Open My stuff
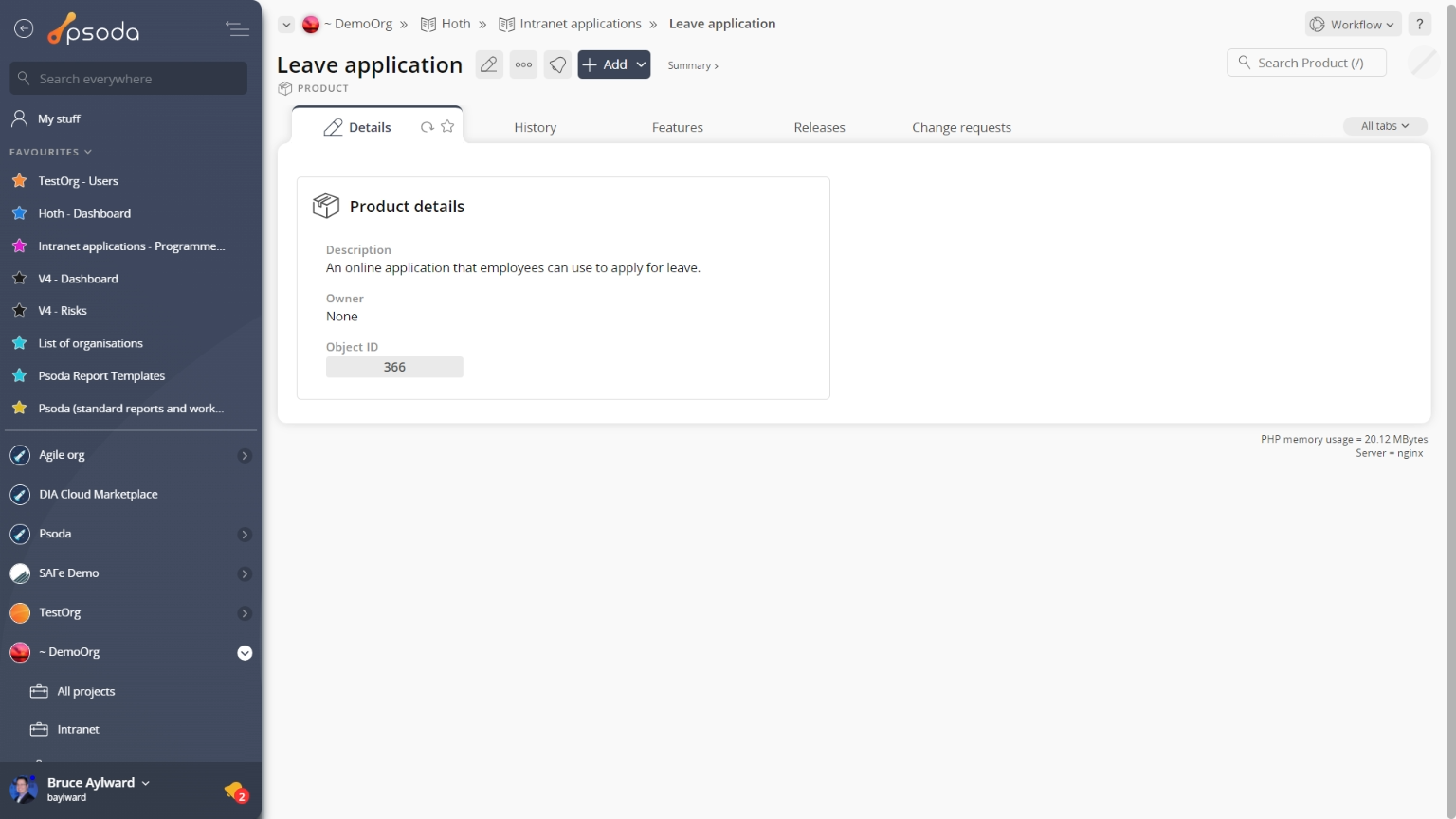 click(59, 118)
